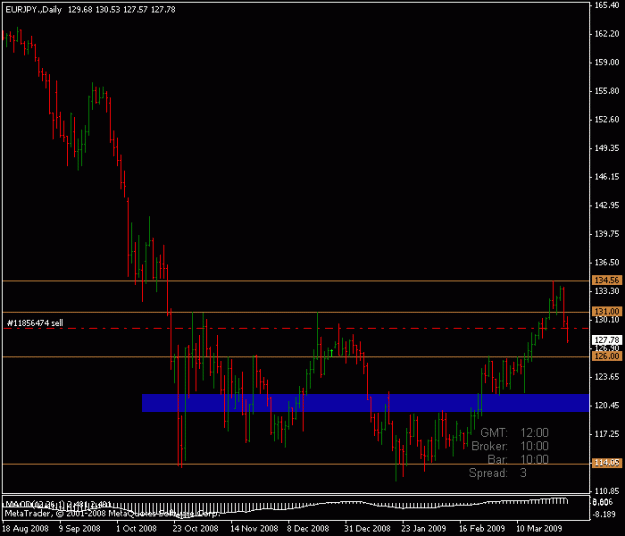Click the 8 Dec 2008 date label
The height and width of the screenshot is (536, 625).
pyautogui.click(x=308, y=528)
